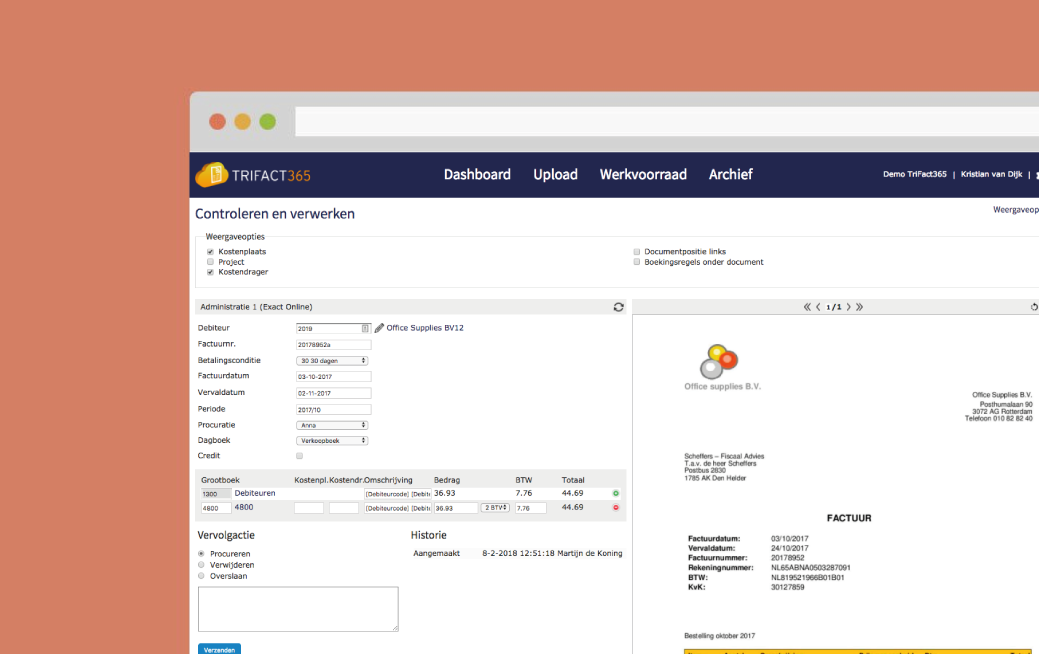Viewport: 1039px width, 654px height.
Task: Click the greyed 1300 Grootboek field
Action: [x=216, y=494]
